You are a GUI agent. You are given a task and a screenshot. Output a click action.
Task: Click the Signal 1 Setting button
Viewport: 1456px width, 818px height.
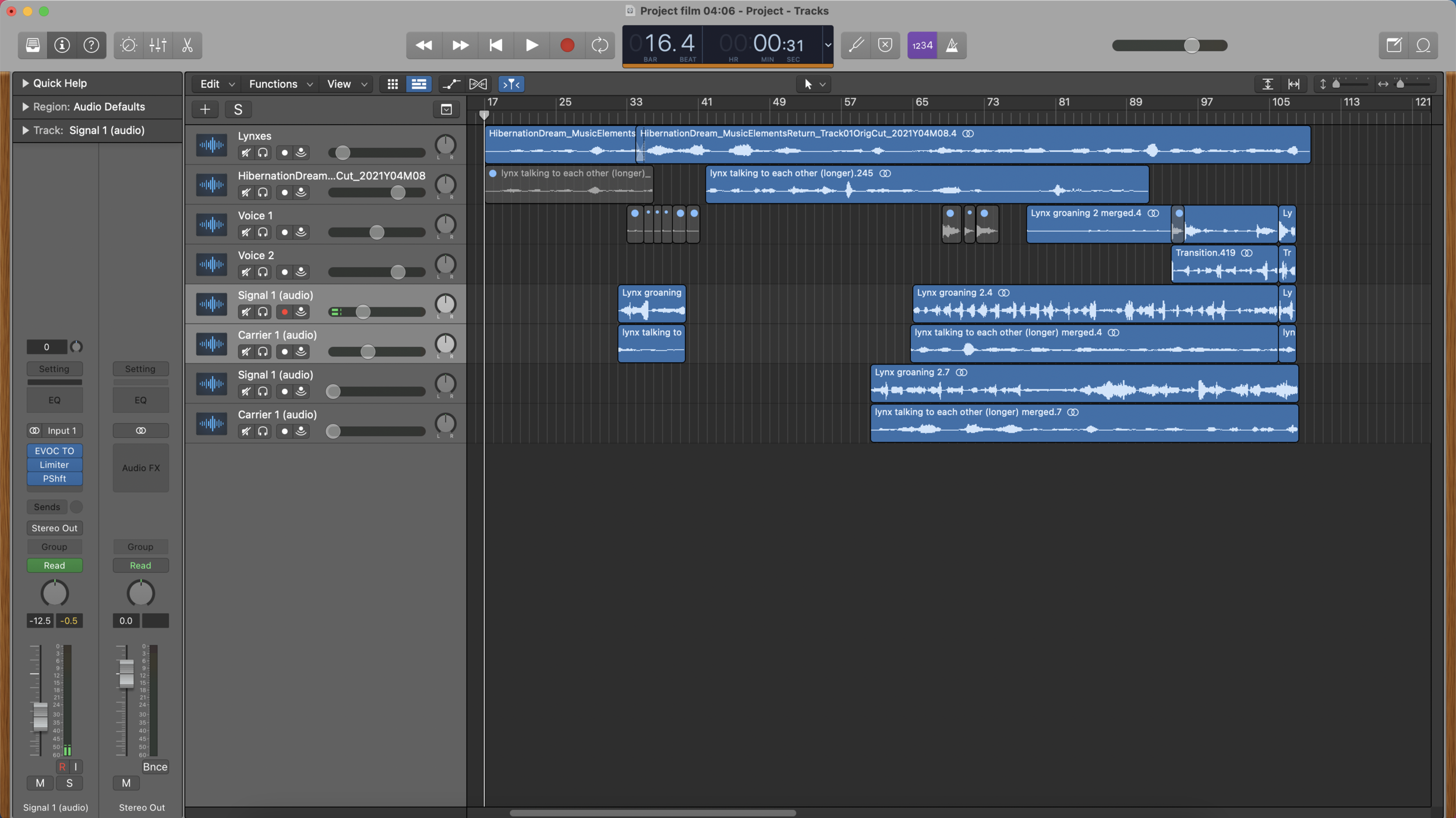(x=54, y=369)
